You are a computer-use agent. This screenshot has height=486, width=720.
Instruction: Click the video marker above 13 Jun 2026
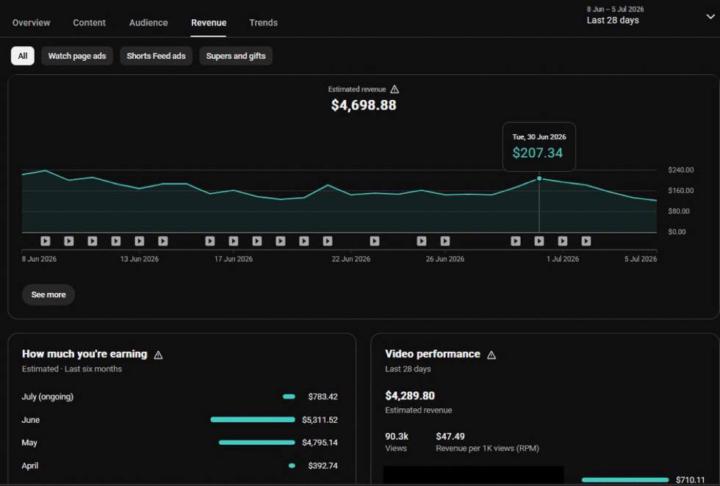[x=140, y=241]
